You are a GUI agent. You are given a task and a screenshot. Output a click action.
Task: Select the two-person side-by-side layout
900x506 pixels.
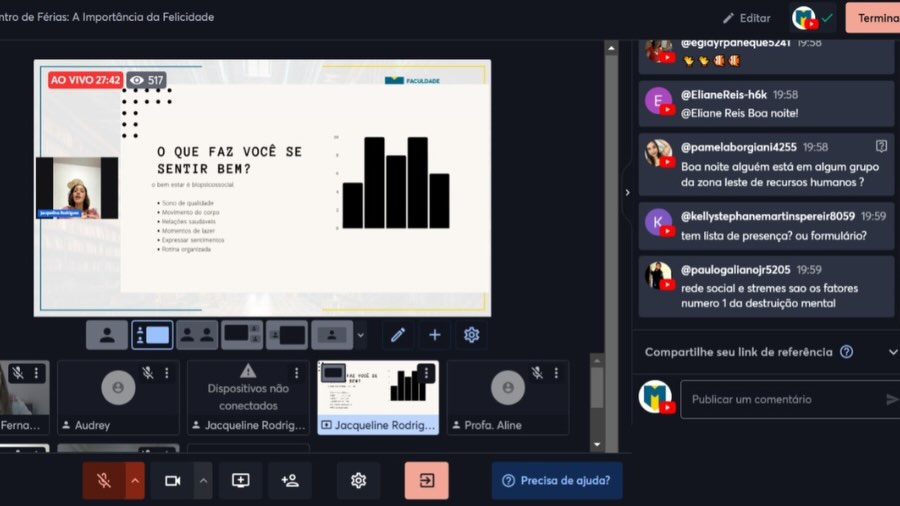[x=197, y=335]
